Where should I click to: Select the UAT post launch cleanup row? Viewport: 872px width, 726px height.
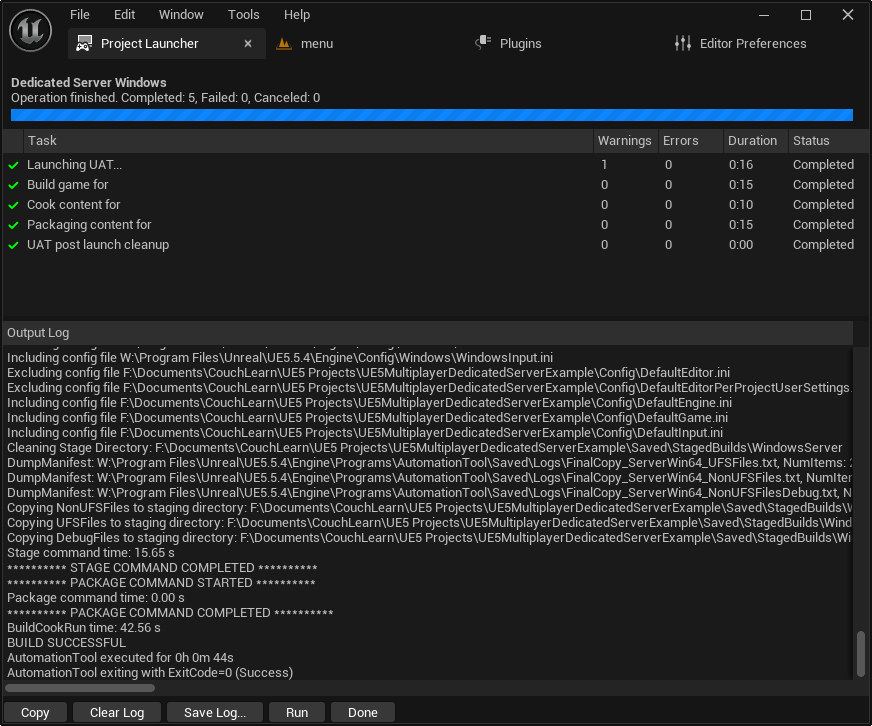pos(435,245)
